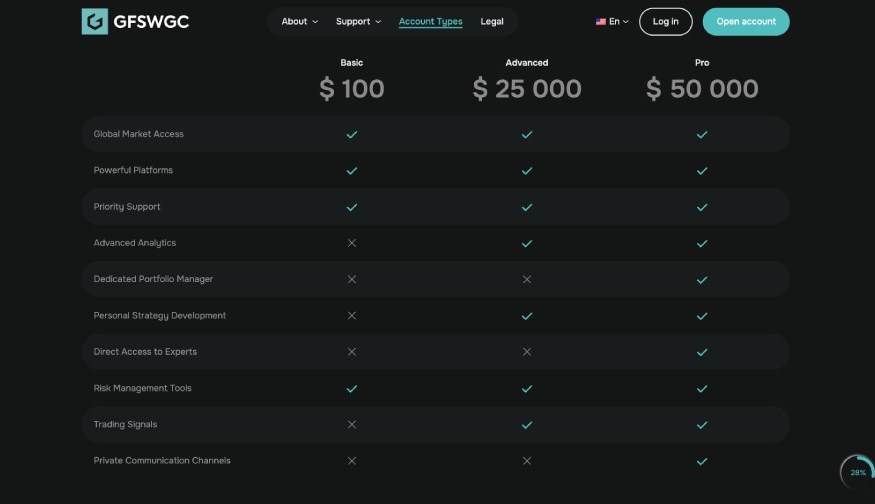Image resolution: width=875 pixels, height=504 pixels.
Task: Click Advanced checkmark for Trading Signals
Action: [x=527, y=425]
